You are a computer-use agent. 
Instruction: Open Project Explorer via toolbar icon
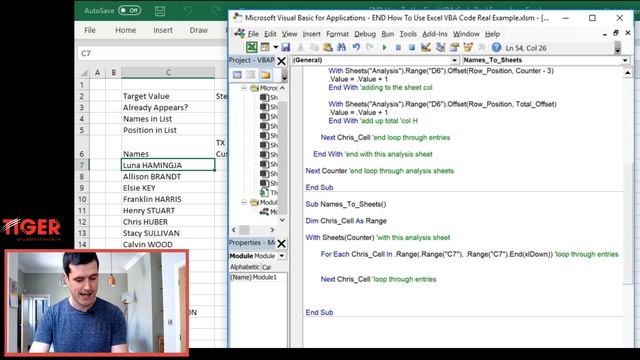click(x=440, y=47)
